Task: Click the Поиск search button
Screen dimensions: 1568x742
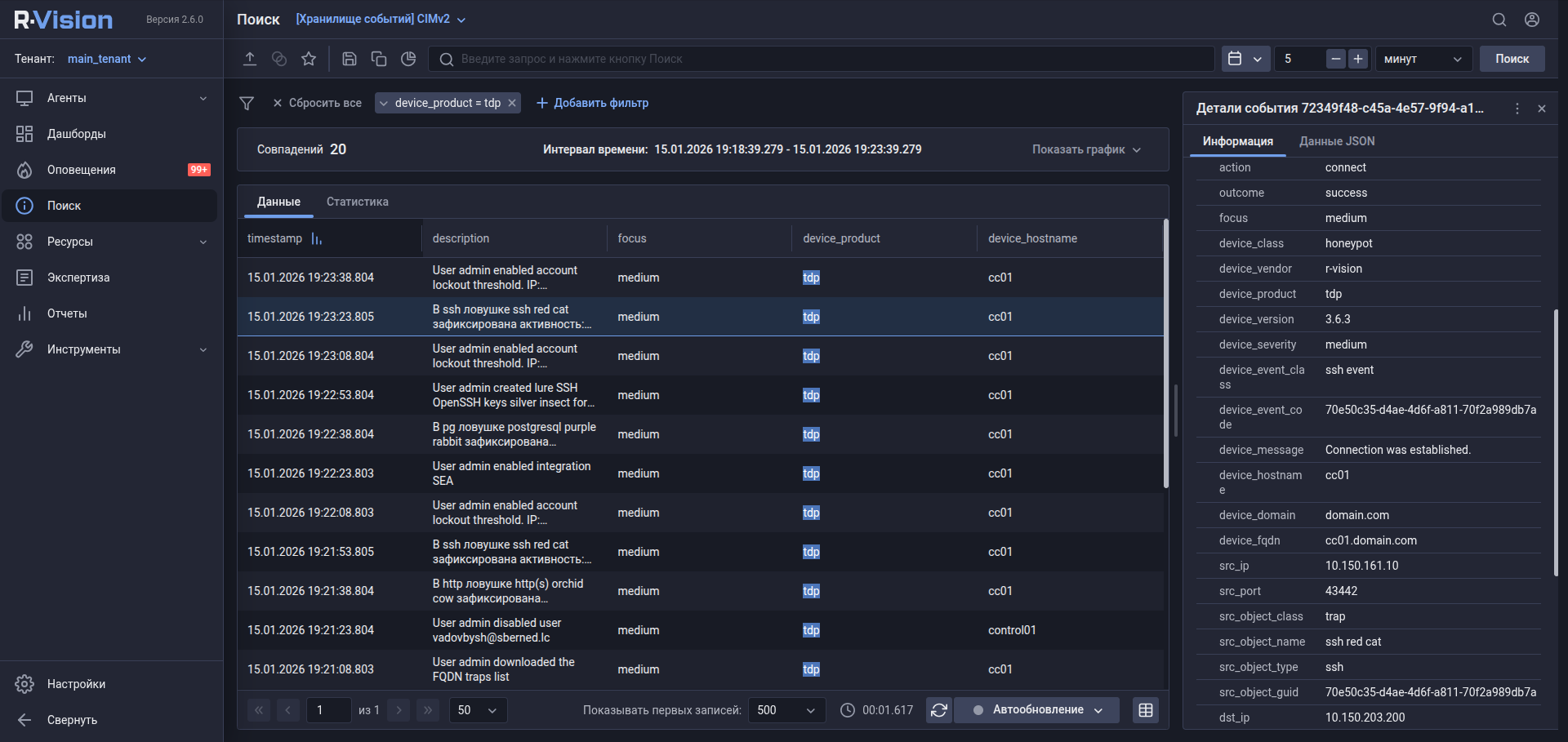Action: coord(1512,59)
